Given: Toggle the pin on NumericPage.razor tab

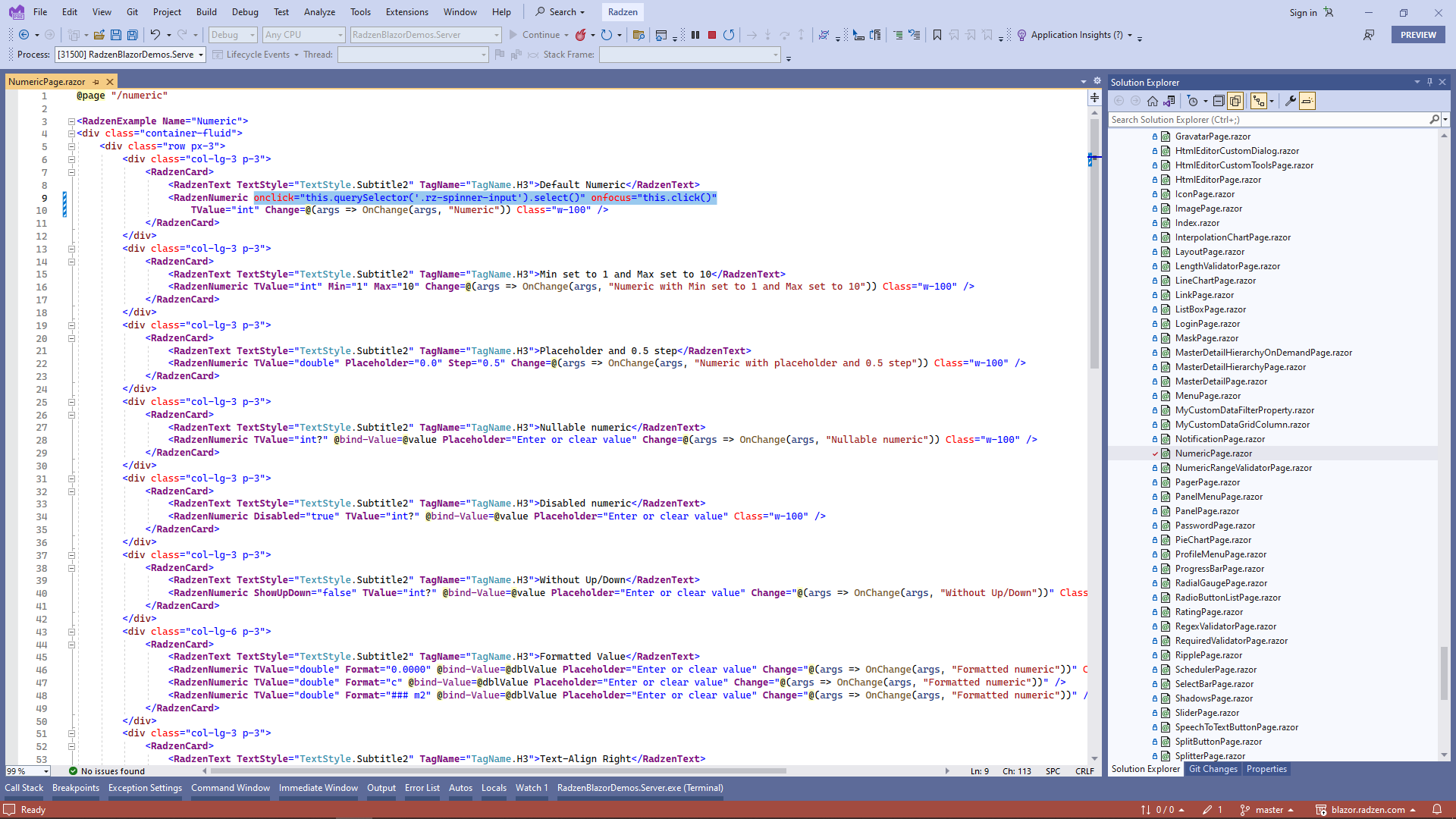Looking at the screenshot, I should click(x=96, y=82).
